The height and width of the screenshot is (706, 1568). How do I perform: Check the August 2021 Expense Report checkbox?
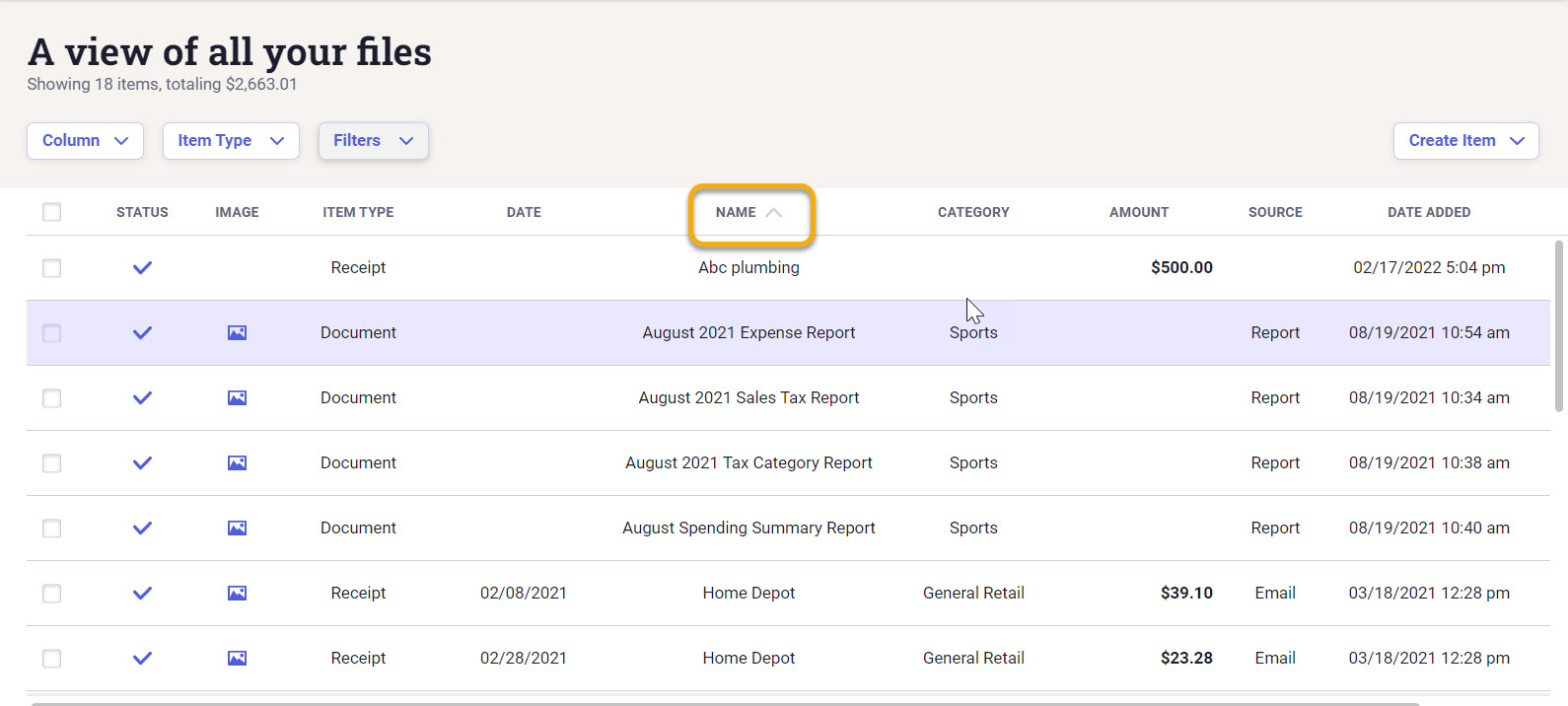52,333
